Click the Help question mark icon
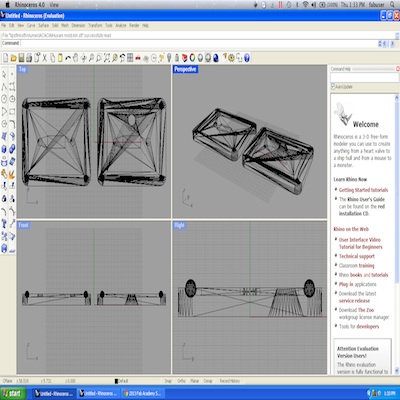 pos(247,58)
